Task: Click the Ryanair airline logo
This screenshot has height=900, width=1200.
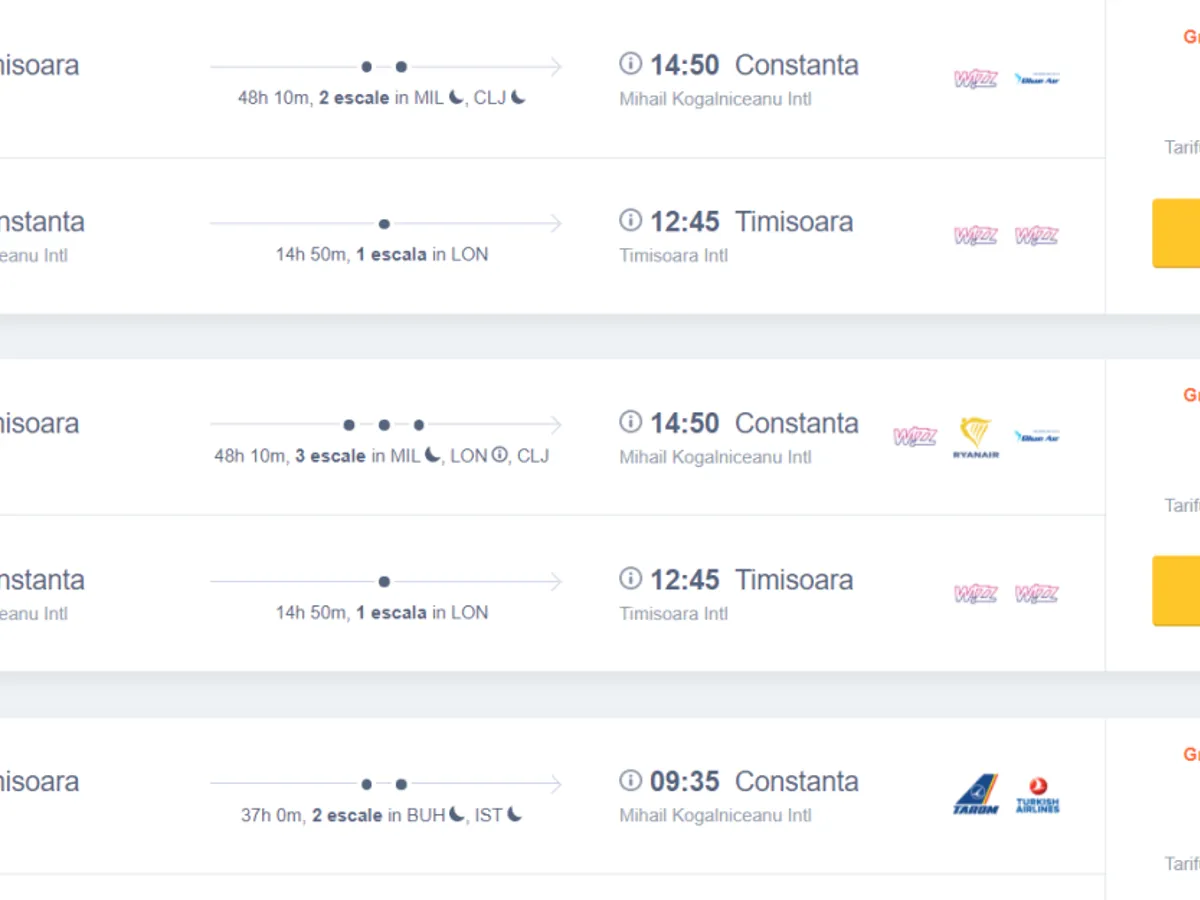Action: tap(975, 438)
